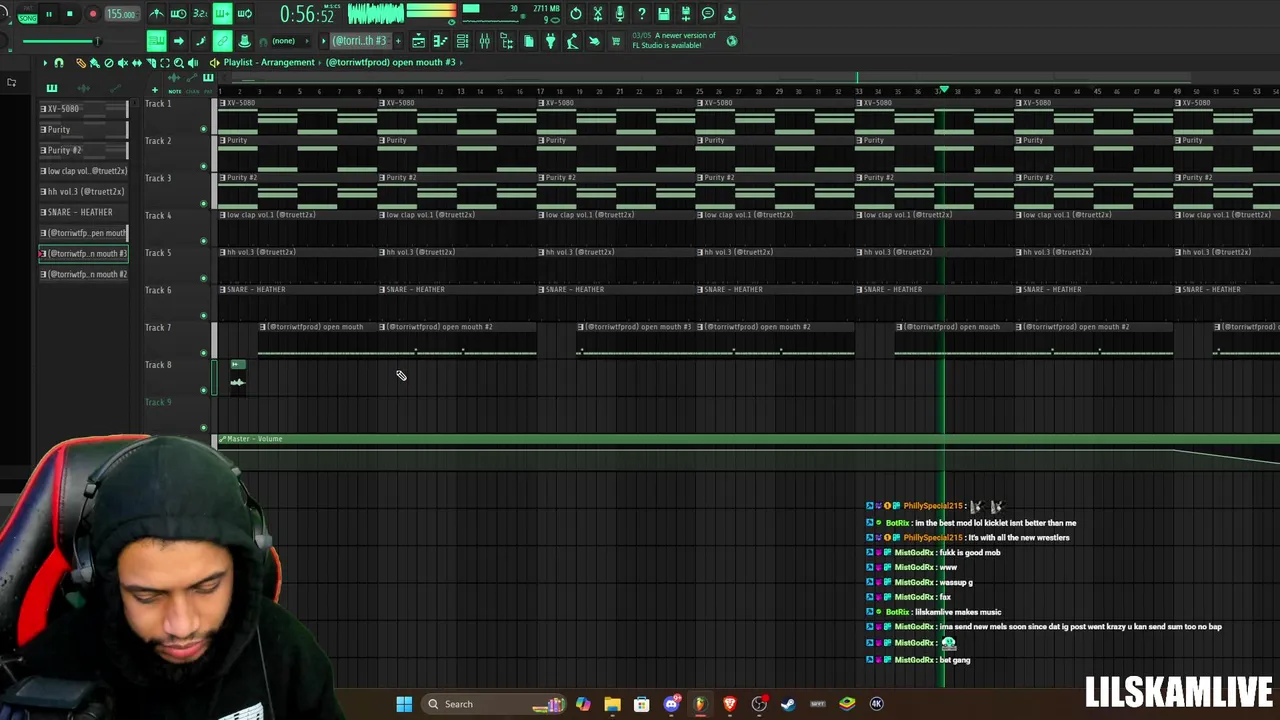The width and height of the screenshot is (1280, 720).
Task: Click the step editing arrow icon
Action: pos(178,41)
